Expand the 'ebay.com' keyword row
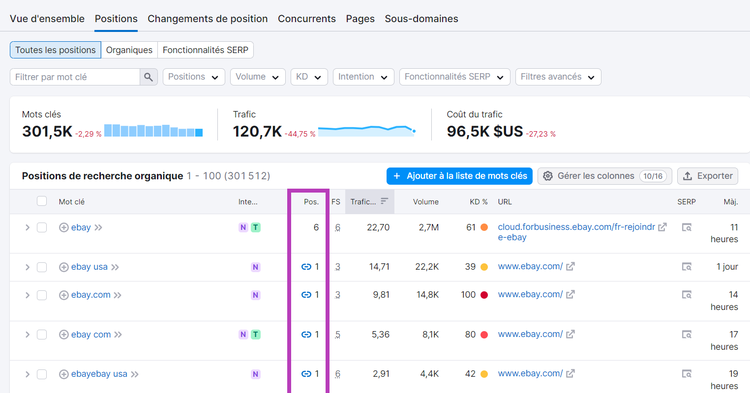The width and height of the screenshot is (750, 393). coord(27,295)
